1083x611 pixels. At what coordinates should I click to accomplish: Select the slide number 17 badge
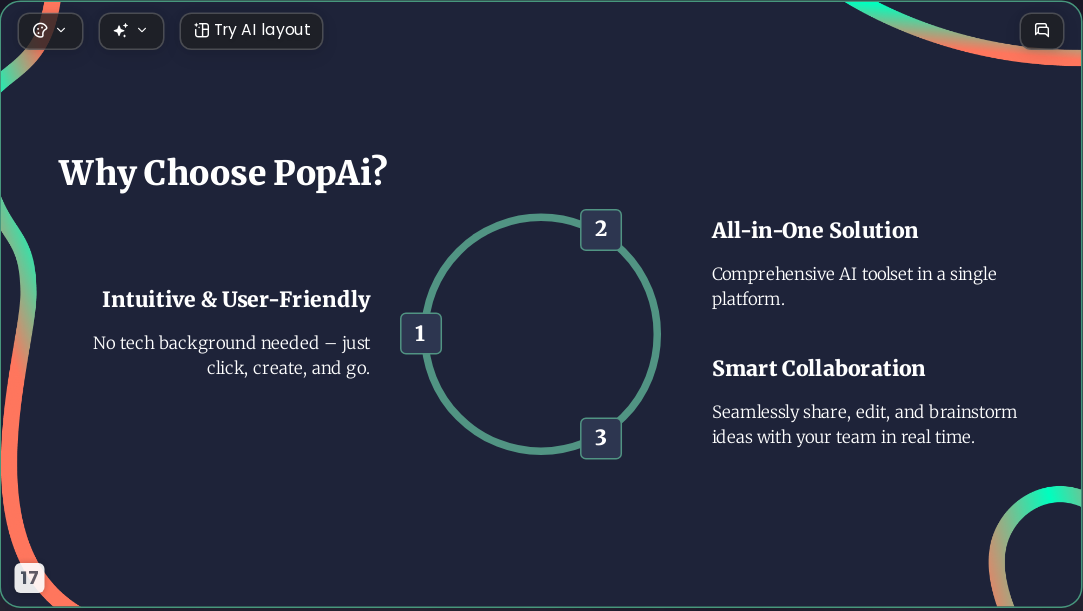(x=29, y=577)
